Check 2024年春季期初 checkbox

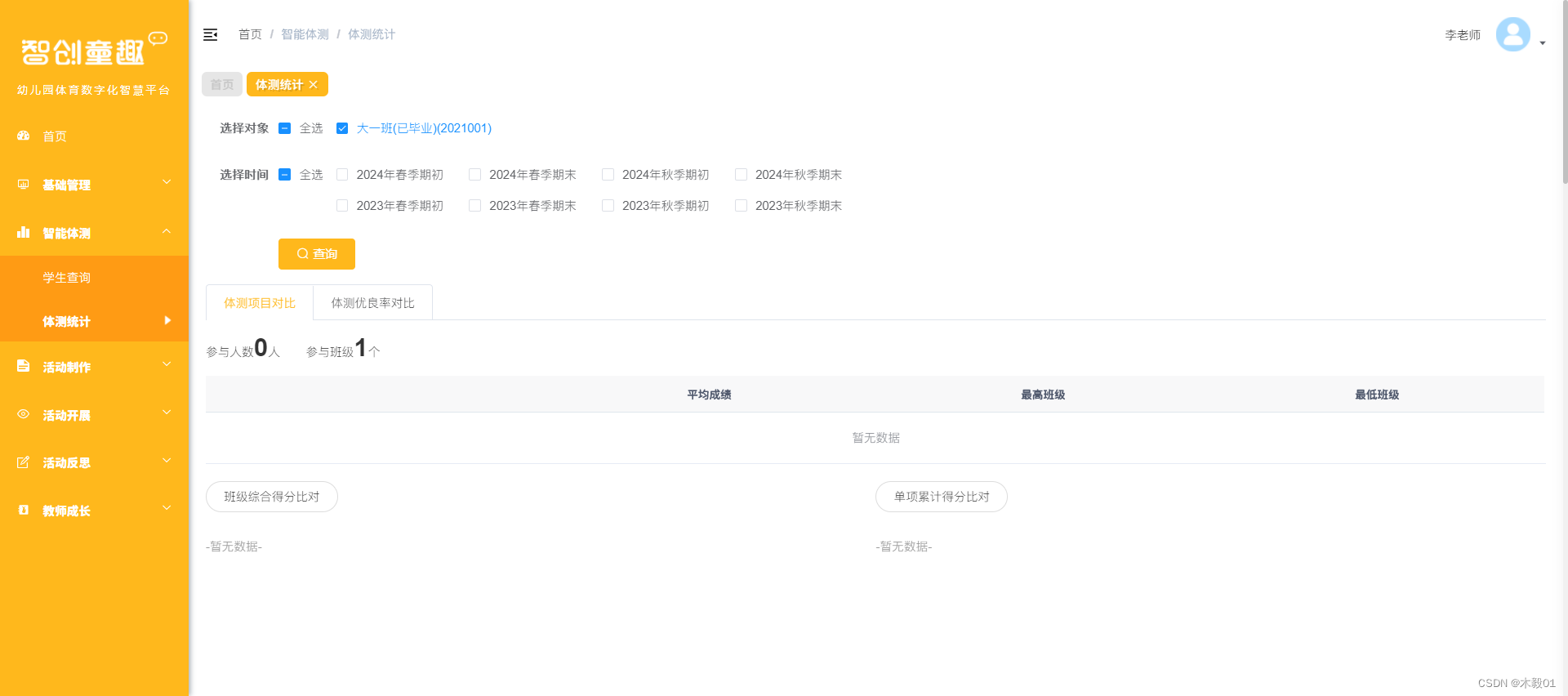(342, 175)
